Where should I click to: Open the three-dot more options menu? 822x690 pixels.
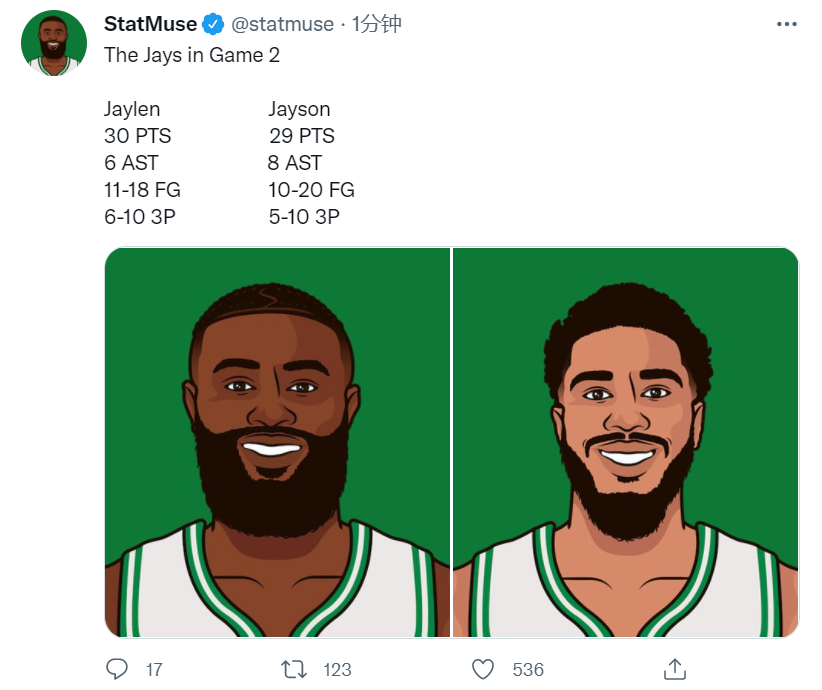pos(786,24)
